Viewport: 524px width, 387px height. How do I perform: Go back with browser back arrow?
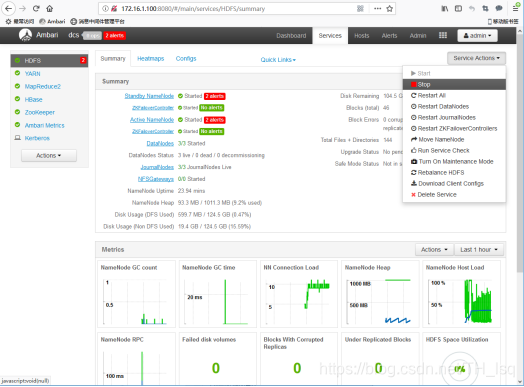(x=9, y=8)
